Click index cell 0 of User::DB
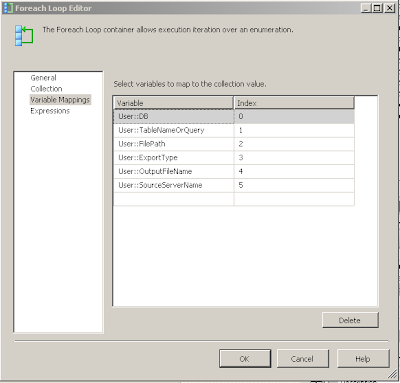400x383 pixels. 294,116
